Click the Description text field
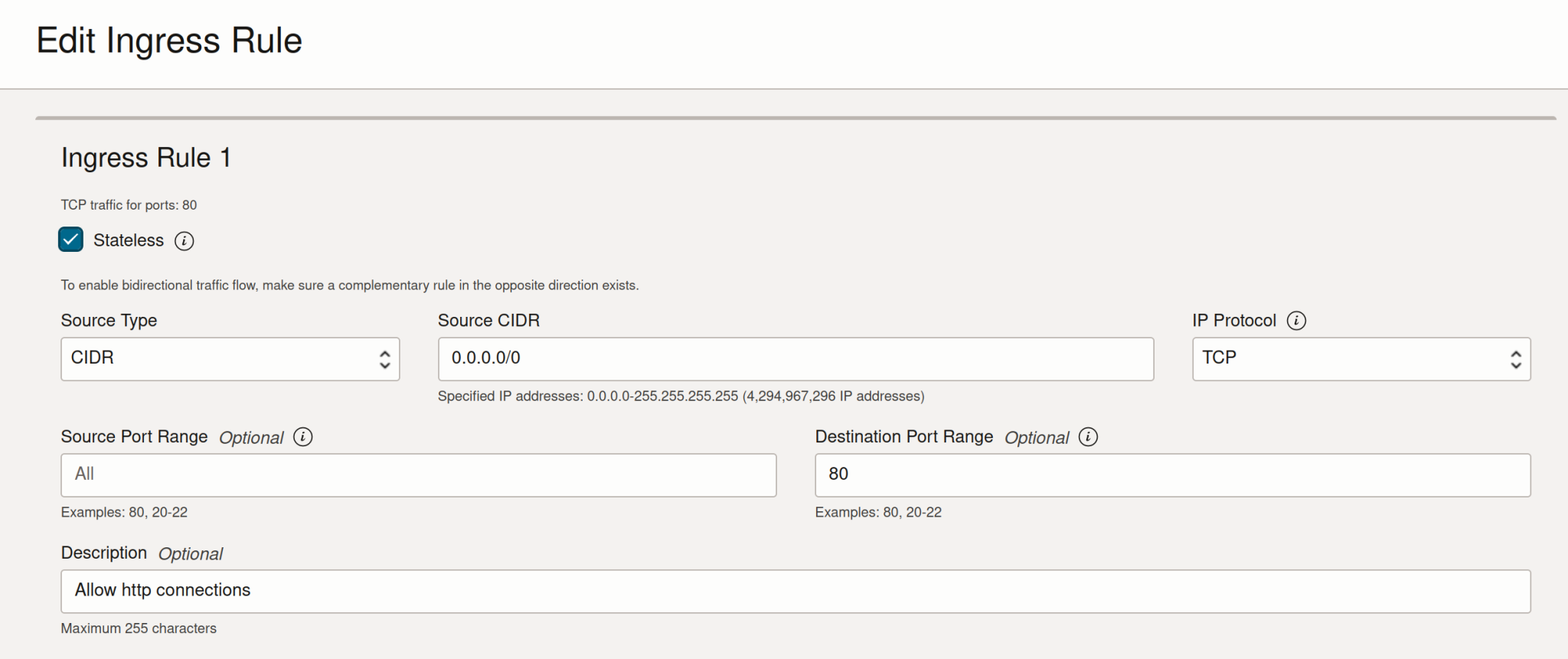 coord(795,591)
